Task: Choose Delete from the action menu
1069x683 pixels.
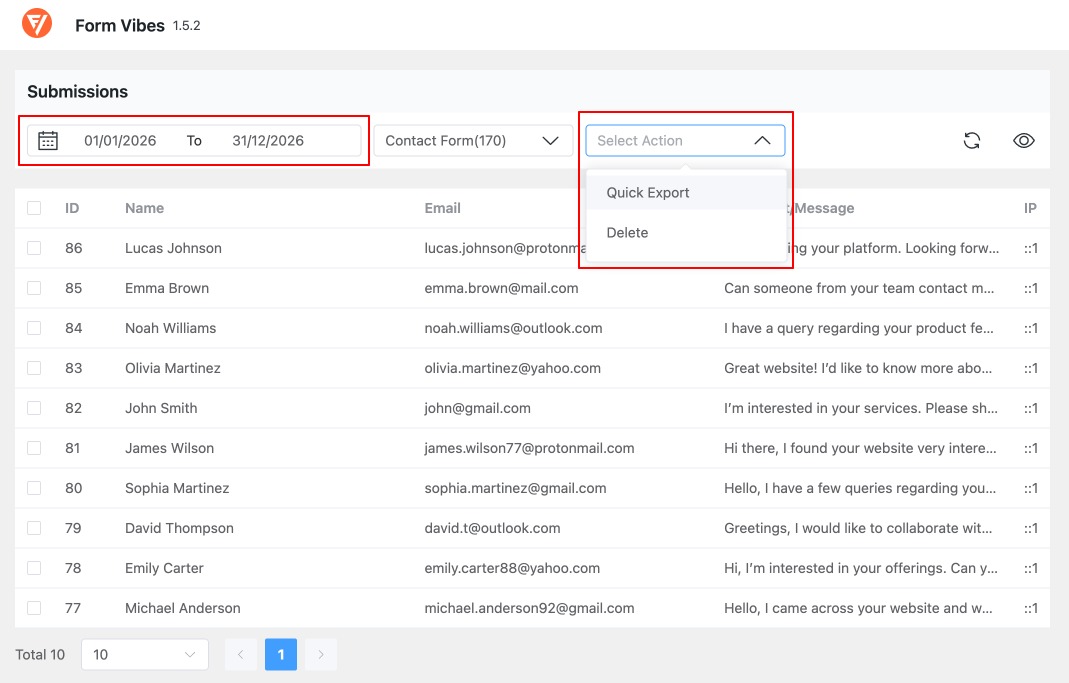Action: coord(627,232)
